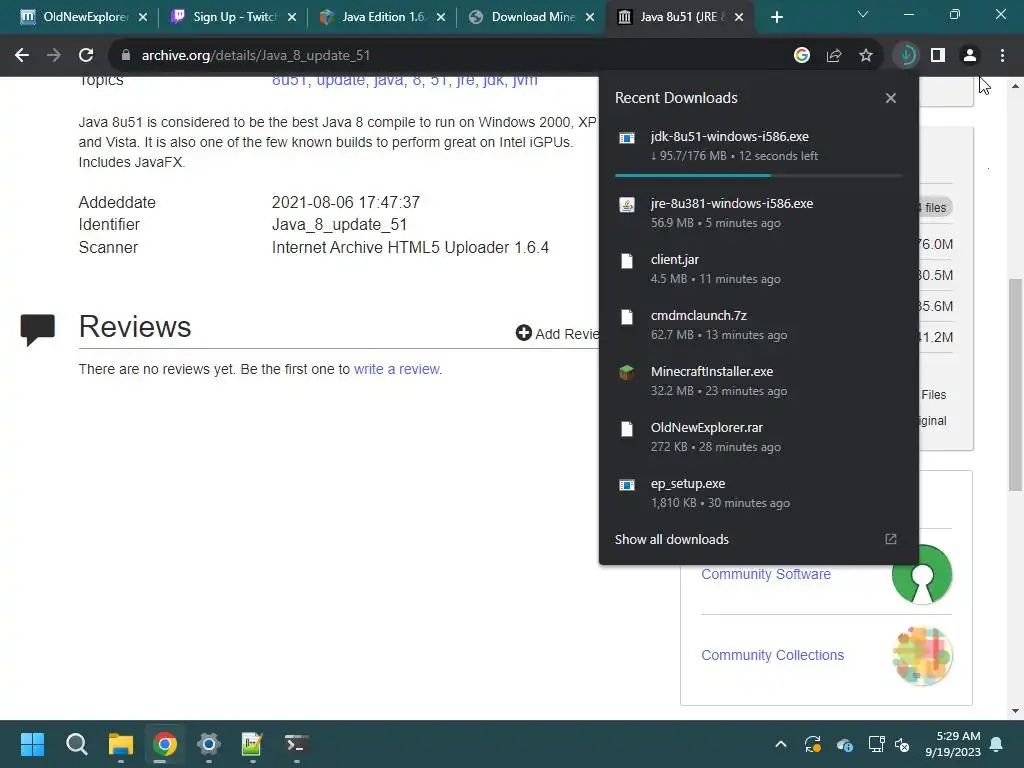Viewport: 1024px width, 768px height.
Task: Share this page via share icon
Action: pyautogui.click(x=833, y=56)
